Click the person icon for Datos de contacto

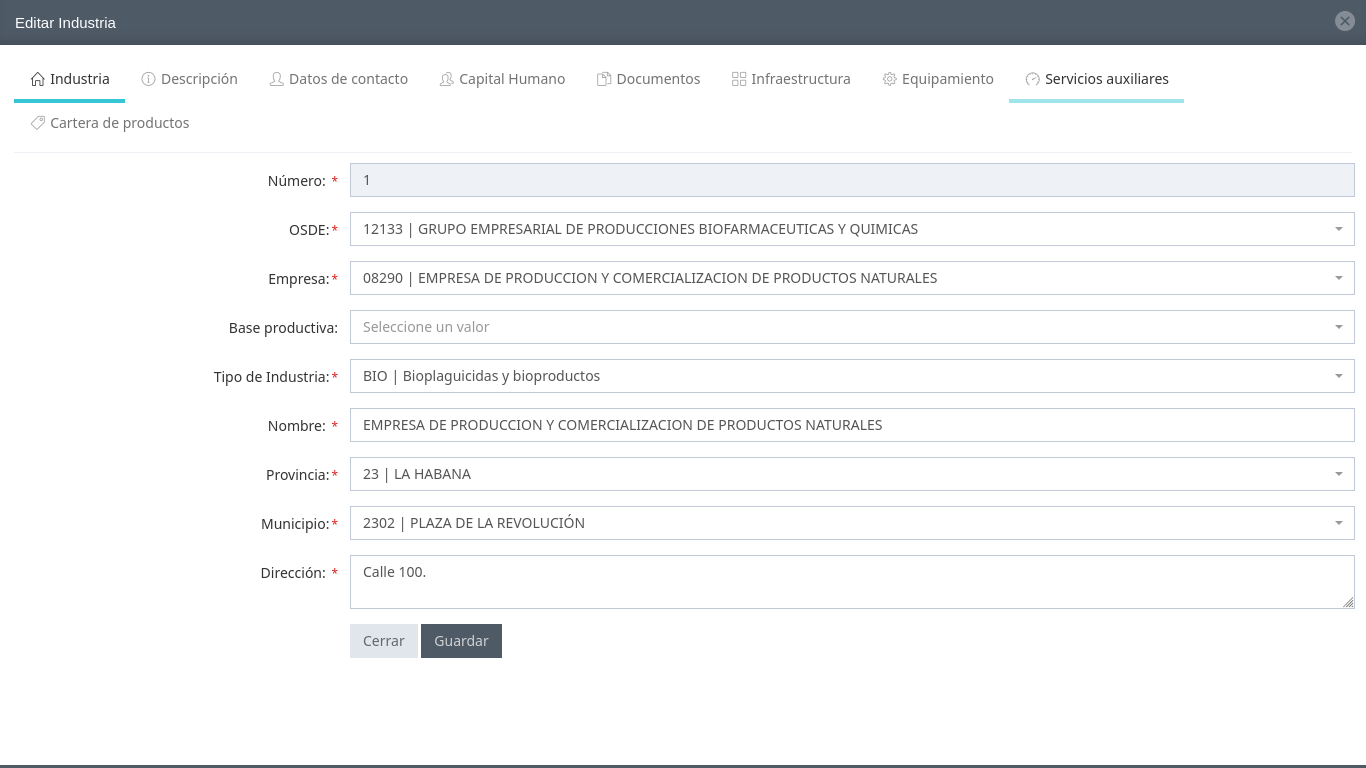pyautogui.click(x=277, y=79)
